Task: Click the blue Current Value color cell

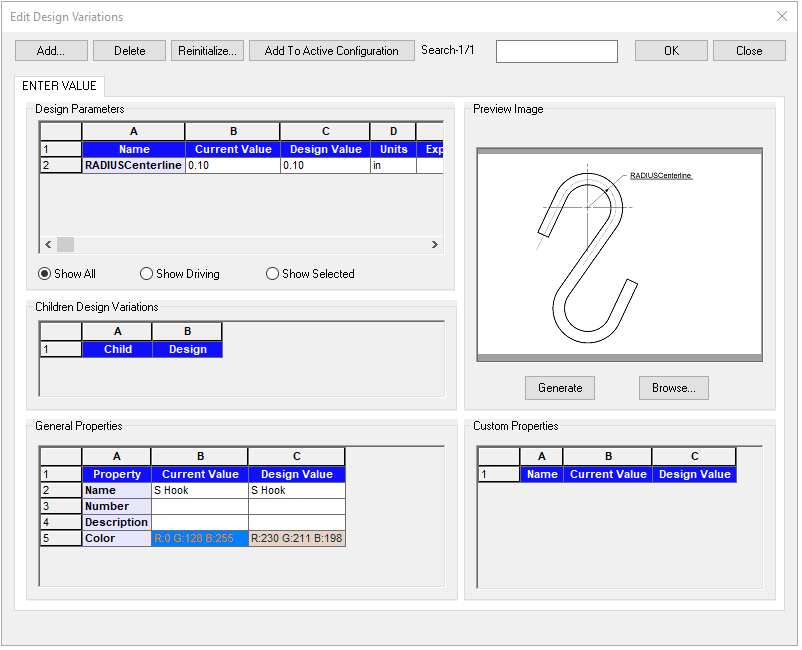Action: [199, 539]
